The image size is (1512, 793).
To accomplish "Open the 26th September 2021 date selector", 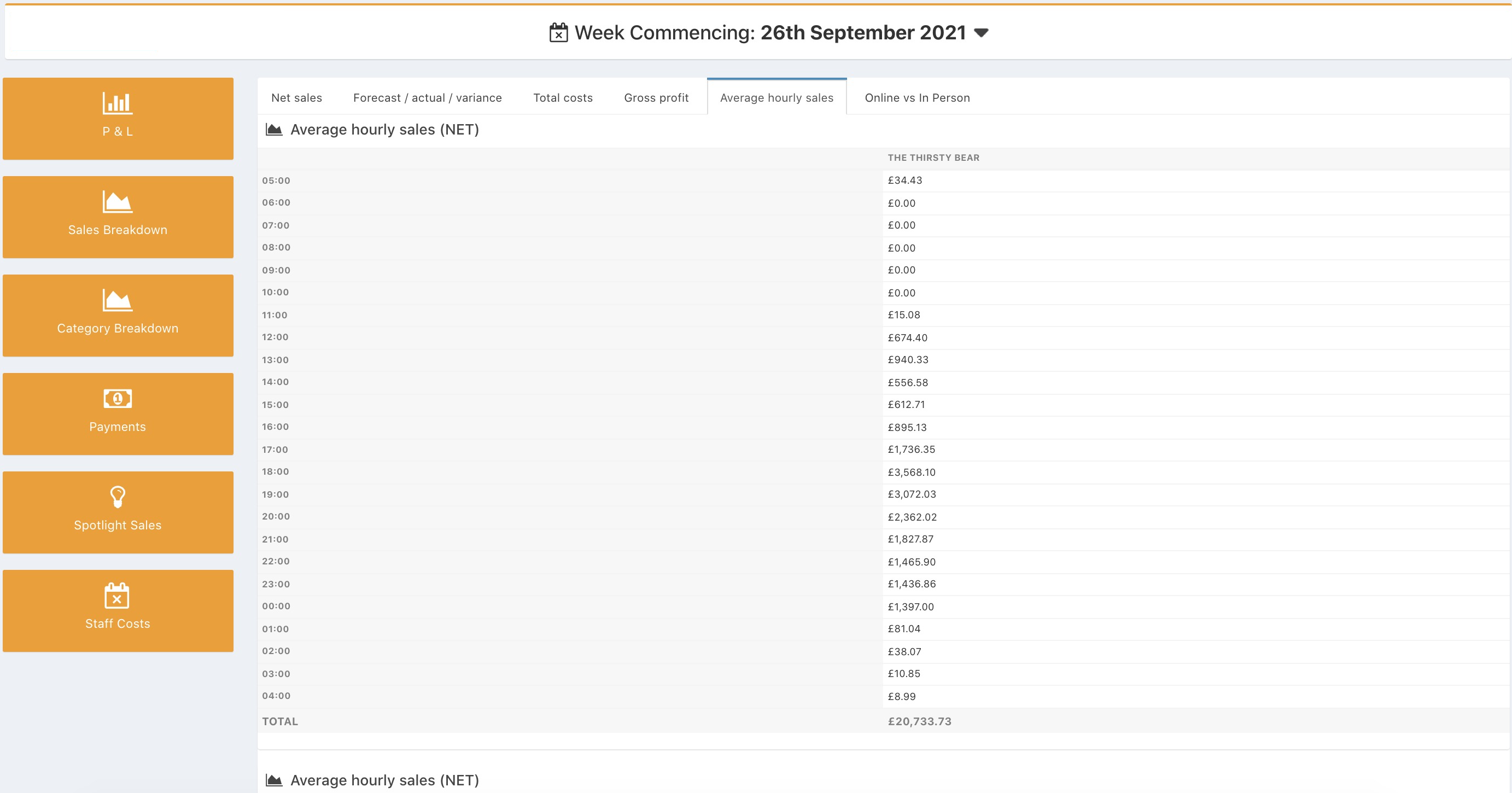I will (863, 33).
